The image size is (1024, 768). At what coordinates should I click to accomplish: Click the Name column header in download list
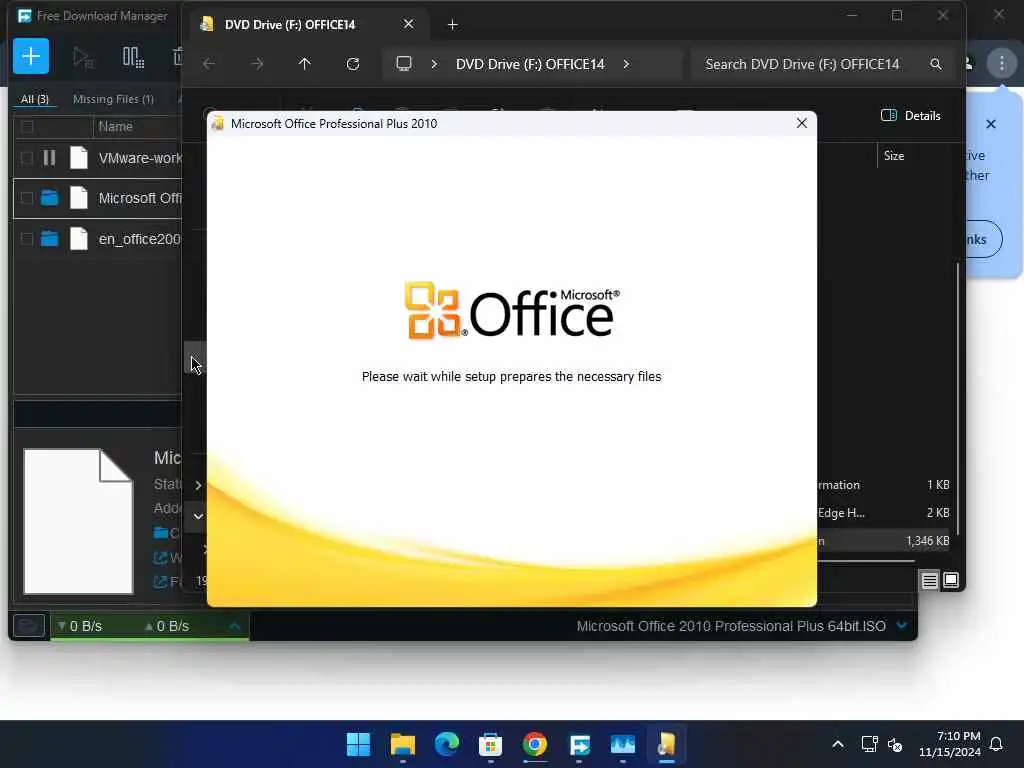click(116, 127)
